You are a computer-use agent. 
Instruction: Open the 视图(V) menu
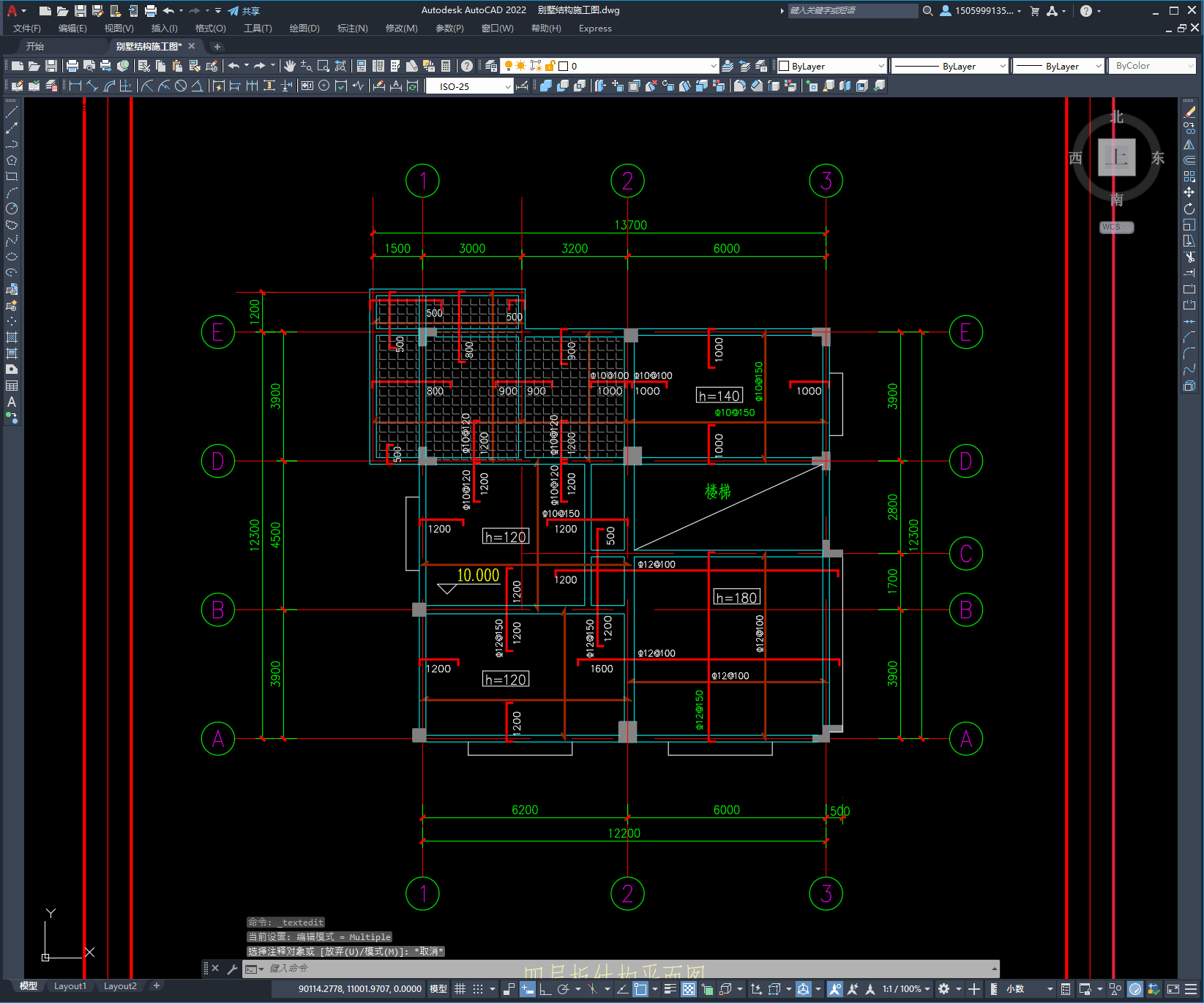pos(119,29)
